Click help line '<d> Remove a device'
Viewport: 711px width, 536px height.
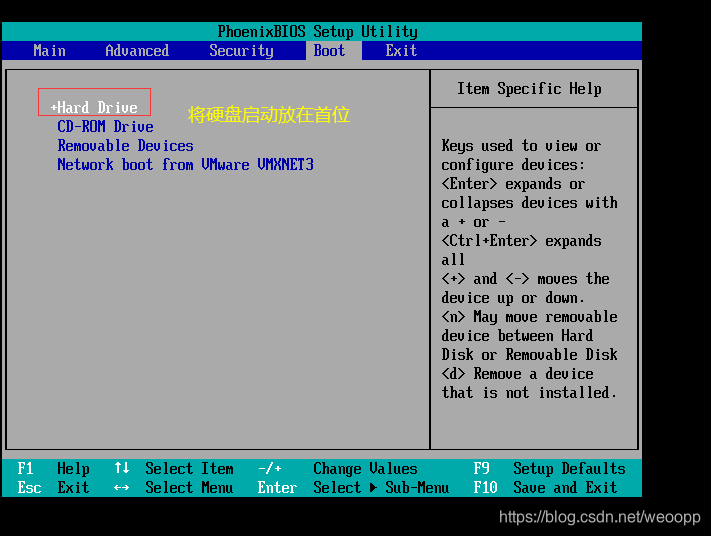click(517, 374)
